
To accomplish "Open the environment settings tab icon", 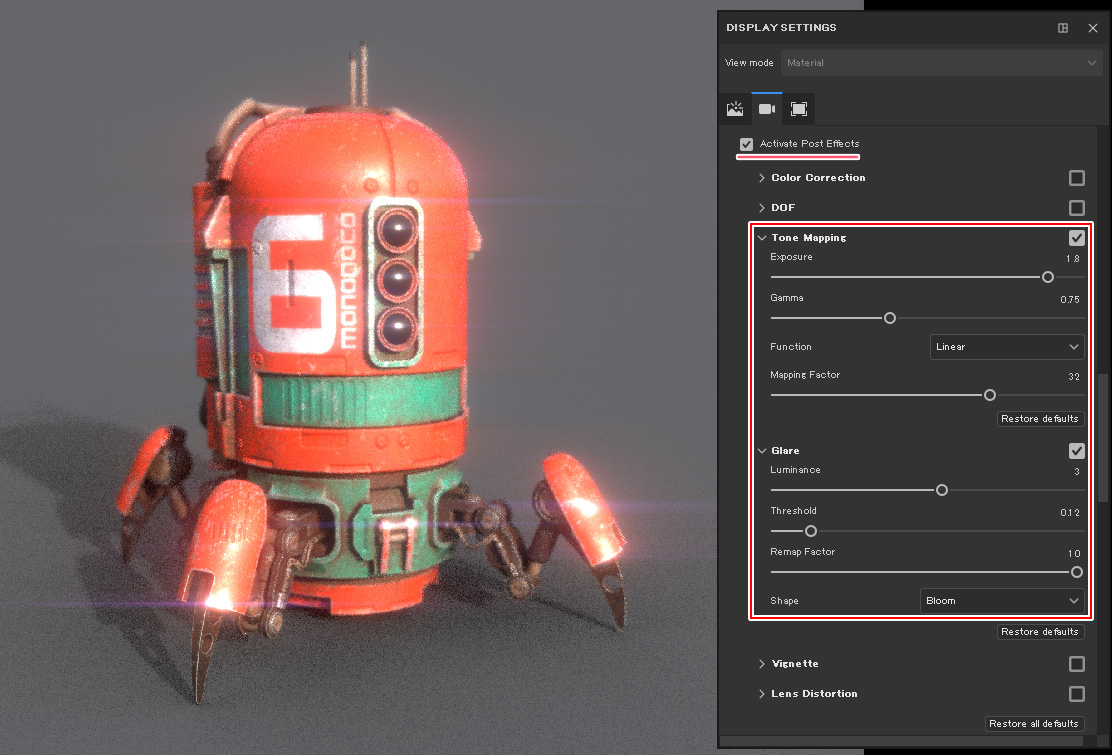I will pos(735,109).
